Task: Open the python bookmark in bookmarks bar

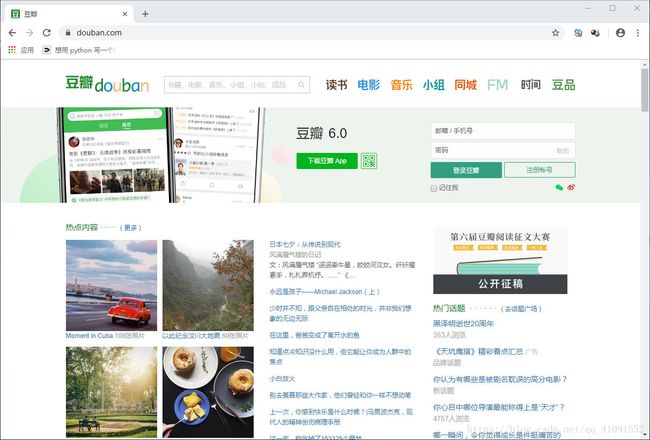Action: [78, 50]
